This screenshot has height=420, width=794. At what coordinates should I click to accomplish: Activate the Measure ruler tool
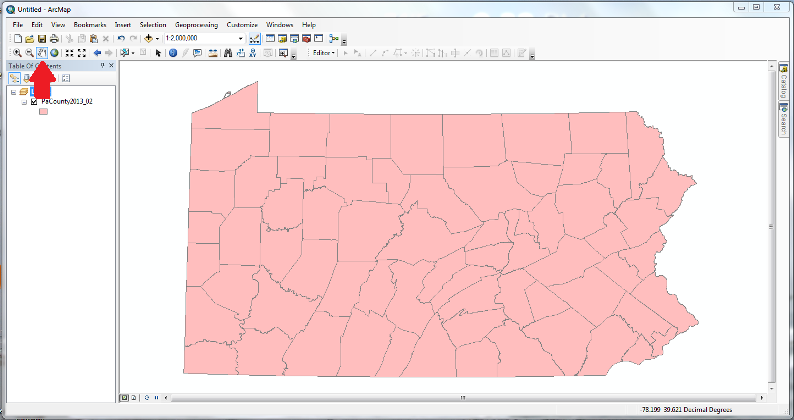coord(213,53)
